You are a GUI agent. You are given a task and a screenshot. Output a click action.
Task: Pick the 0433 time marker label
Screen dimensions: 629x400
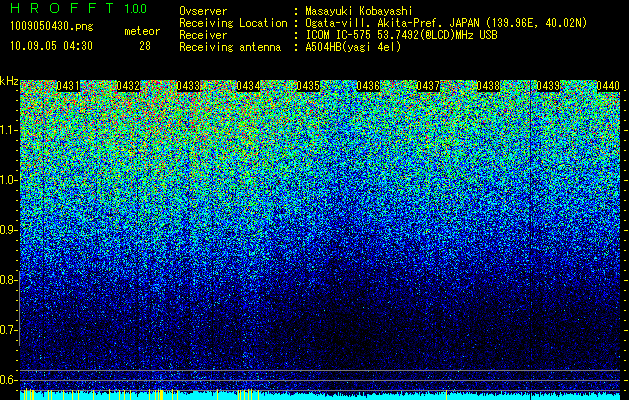tap(188, 86)
